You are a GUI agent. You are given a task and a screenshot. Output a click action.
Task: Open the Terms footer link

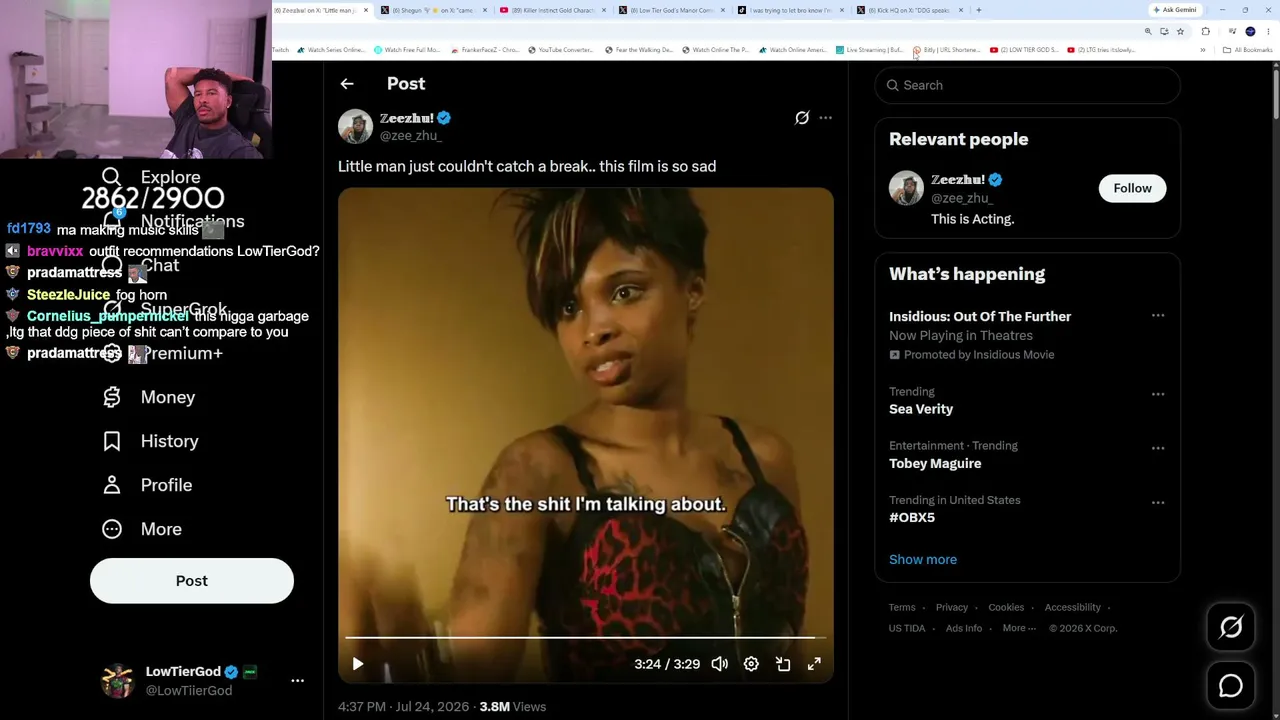pos(902,607)
